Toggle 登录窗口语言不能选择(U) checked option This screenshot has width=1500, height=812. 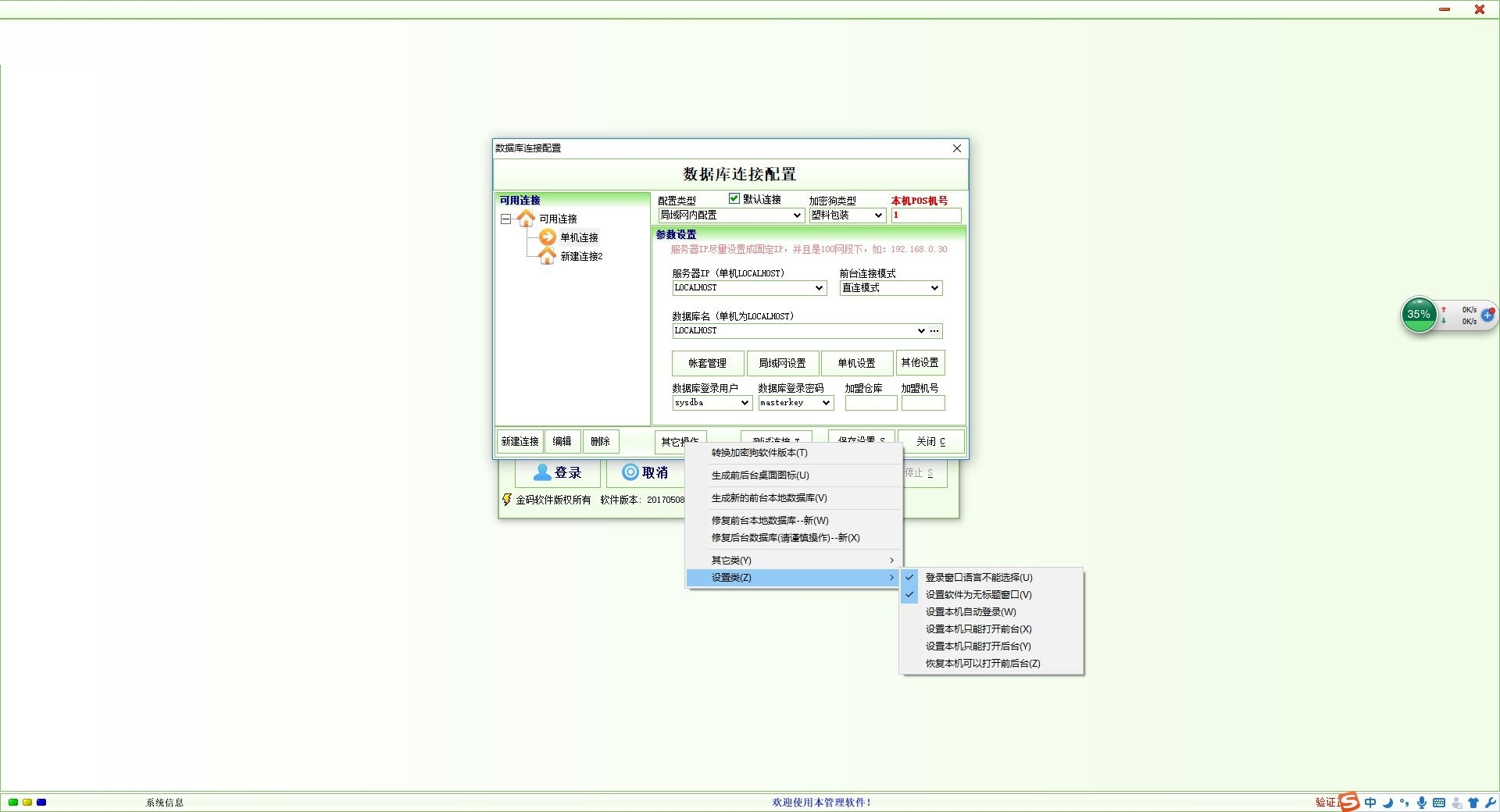coord(992,578)
